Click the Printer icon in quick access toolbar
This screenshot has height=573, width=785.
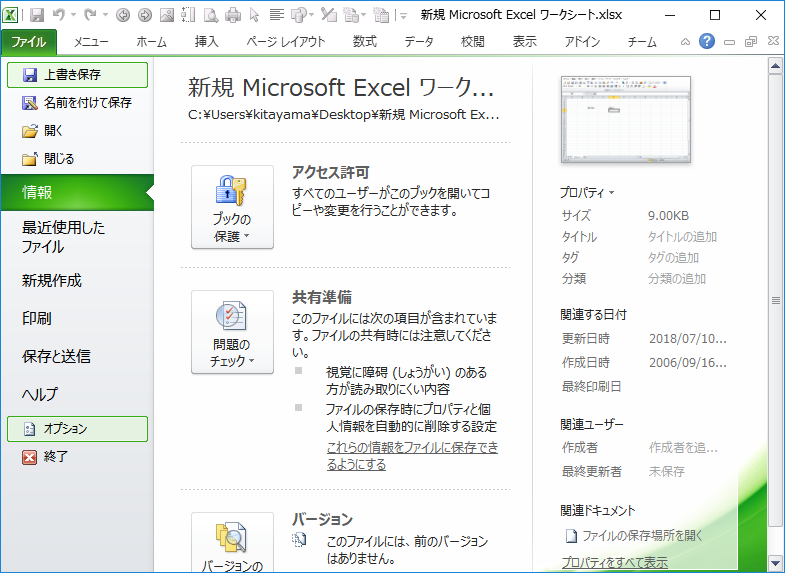coord(233,16)
